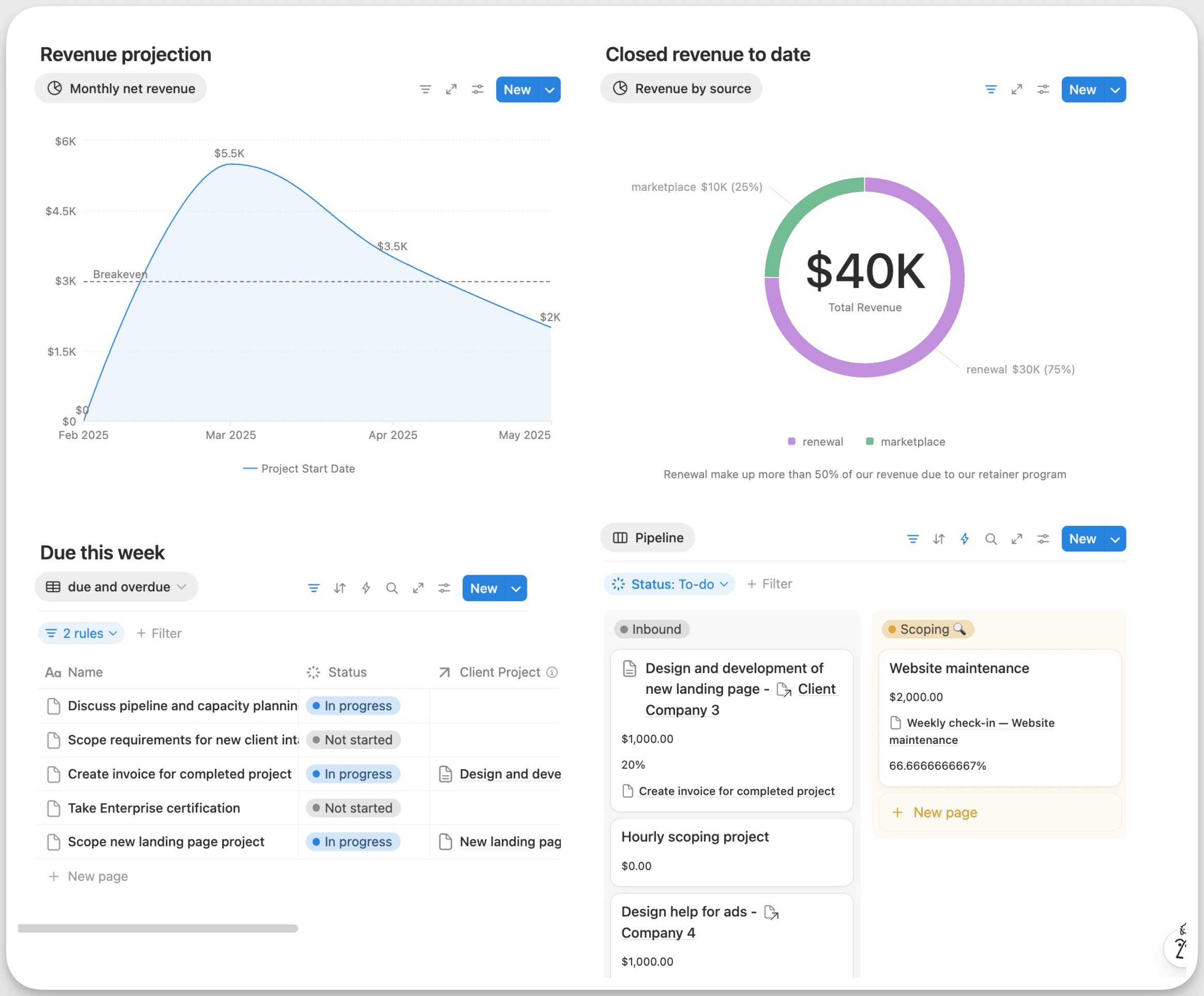Open view settings for the Pipeline board
This screenshot has height=996, width=1204.
[x=1043, y=539]
